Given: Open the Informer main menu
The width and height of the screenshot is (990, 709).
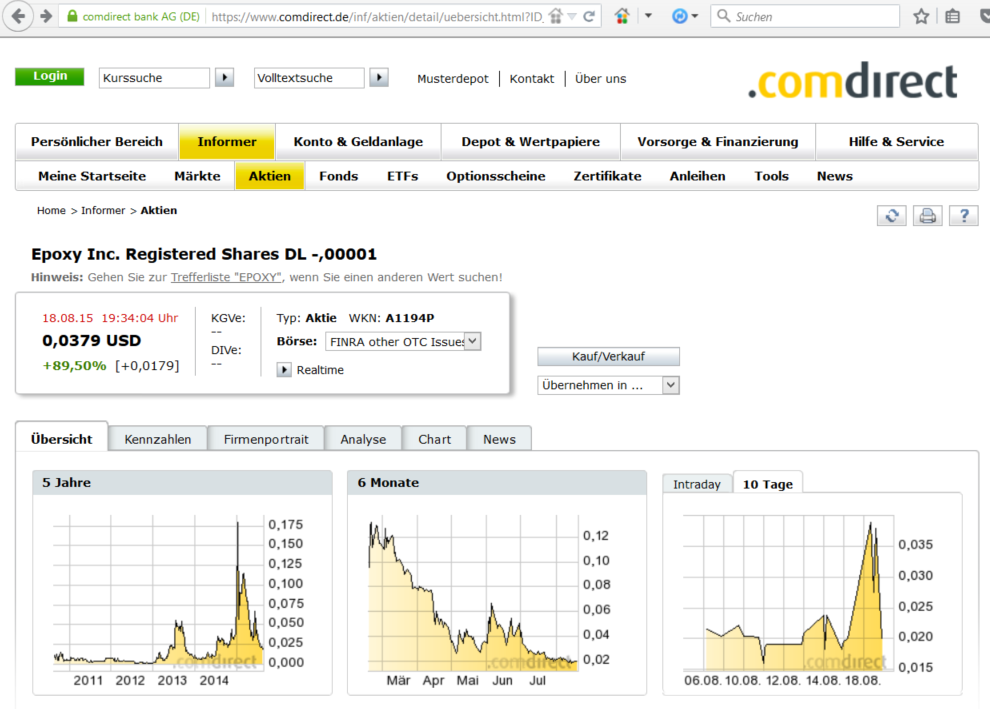Looking at the screenshot, I should tap(227, 141).
